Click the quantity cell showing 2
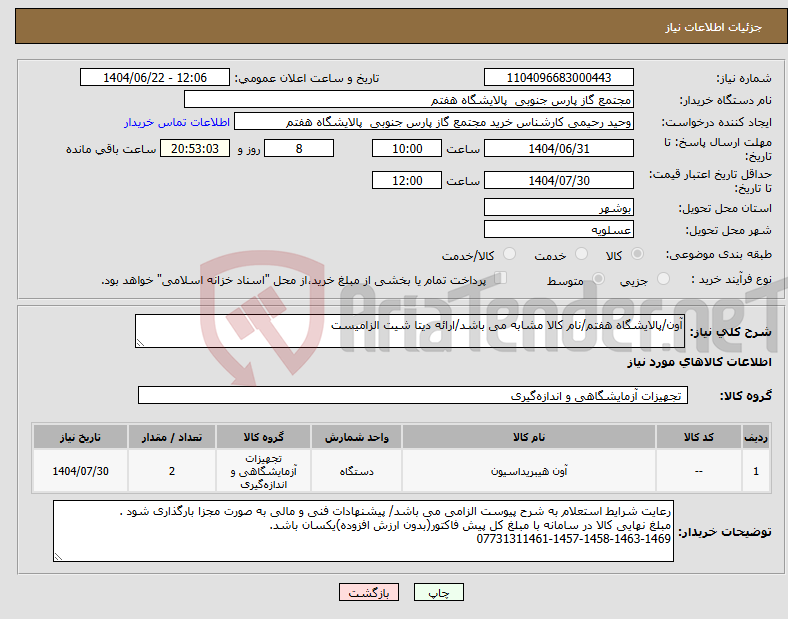 pos(172,471)
